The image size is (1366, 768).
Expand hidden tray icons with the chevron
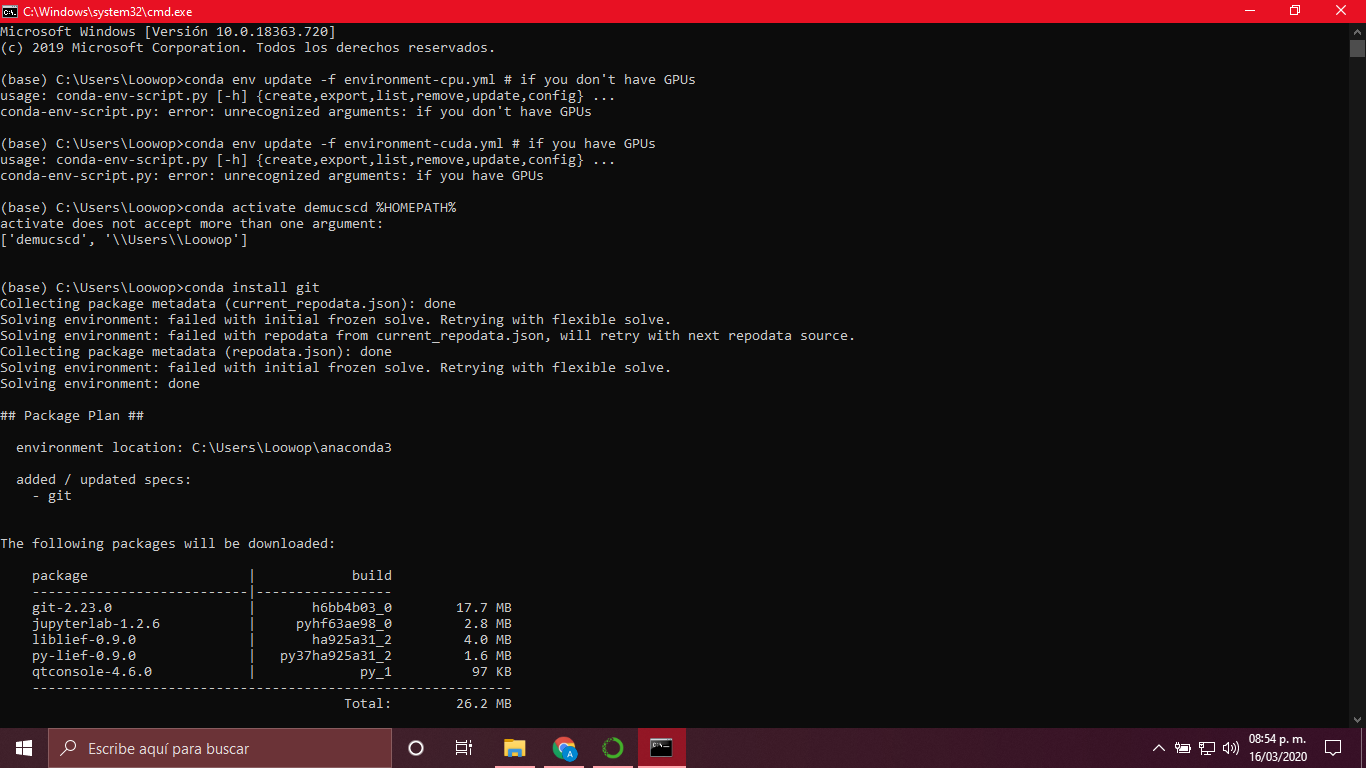coord(1158,747)
